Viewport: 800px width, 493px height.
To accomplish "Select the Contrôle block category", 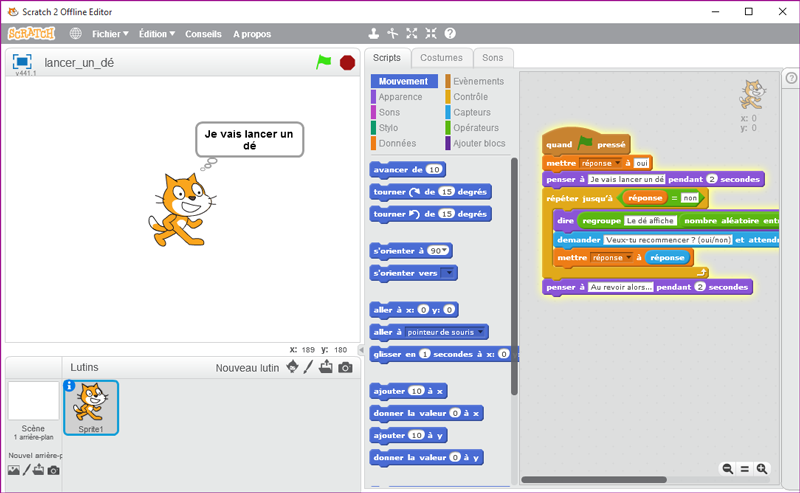I will click(x=470, y=97).
